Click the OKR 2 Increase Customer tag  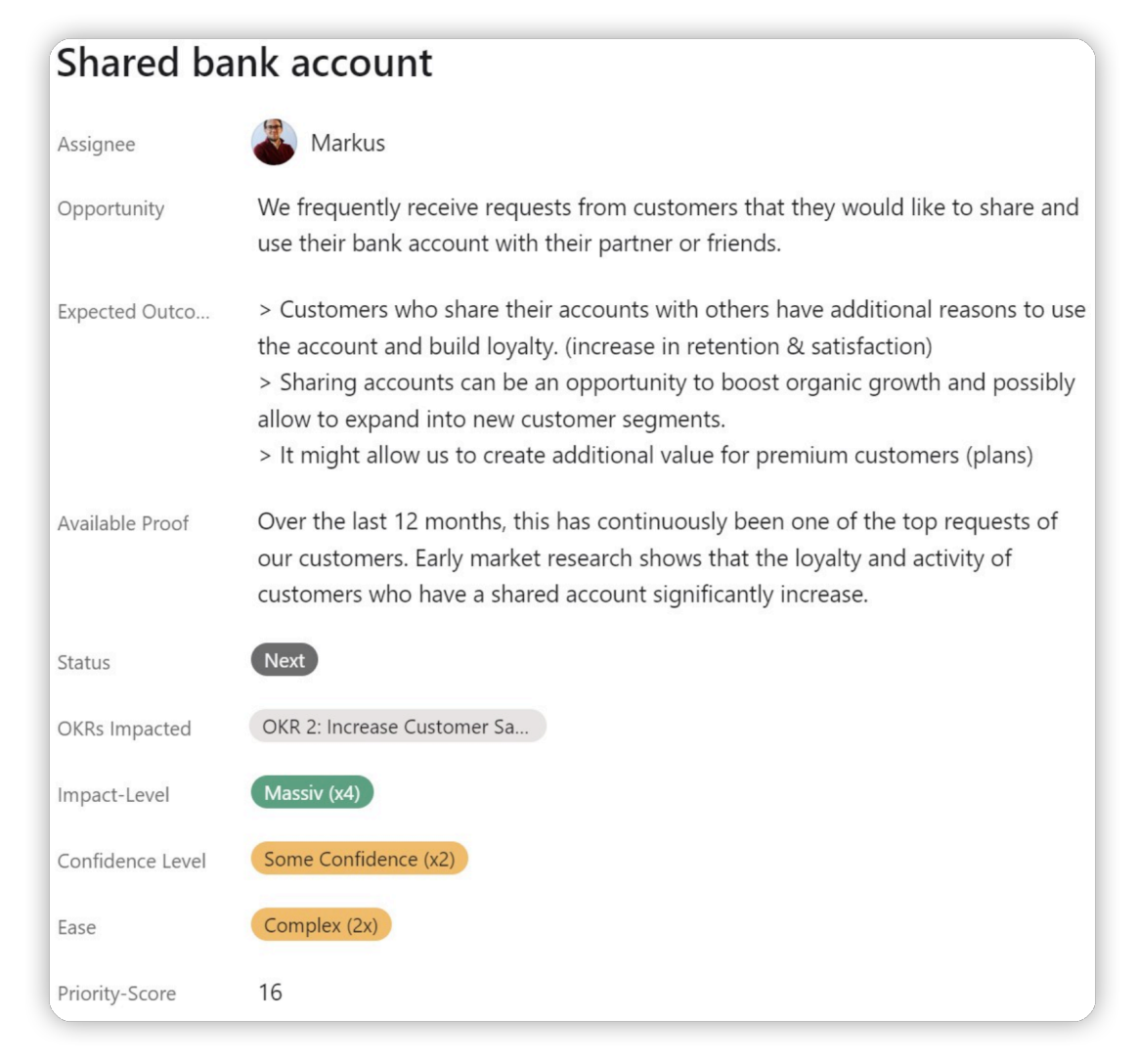pyautogui.click(x=397, y=727)
